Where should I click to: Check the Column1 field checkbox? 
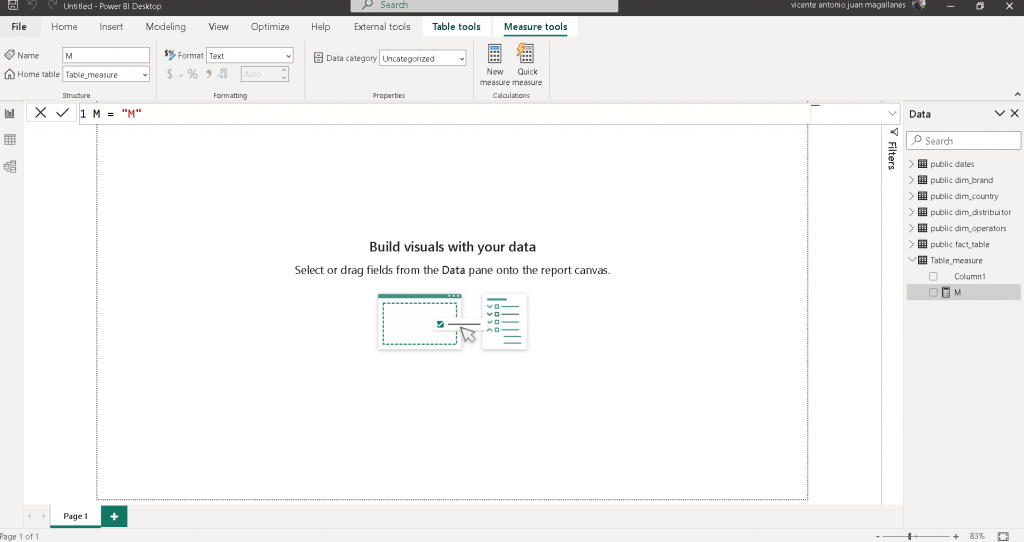click(x=933, y=276)
